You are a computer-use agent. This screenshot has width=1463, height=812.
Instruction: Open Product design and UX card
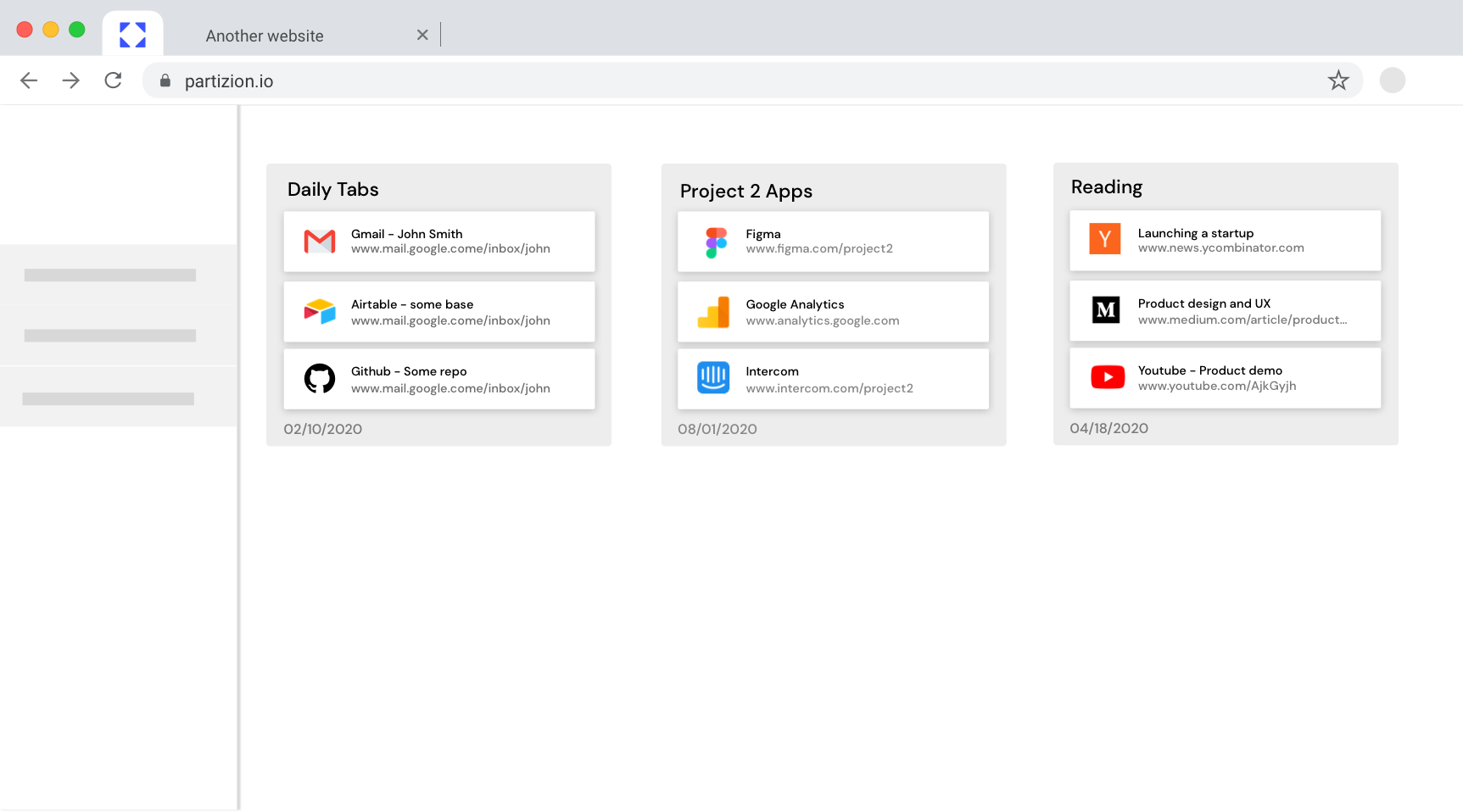click(x=1226, y=311)
